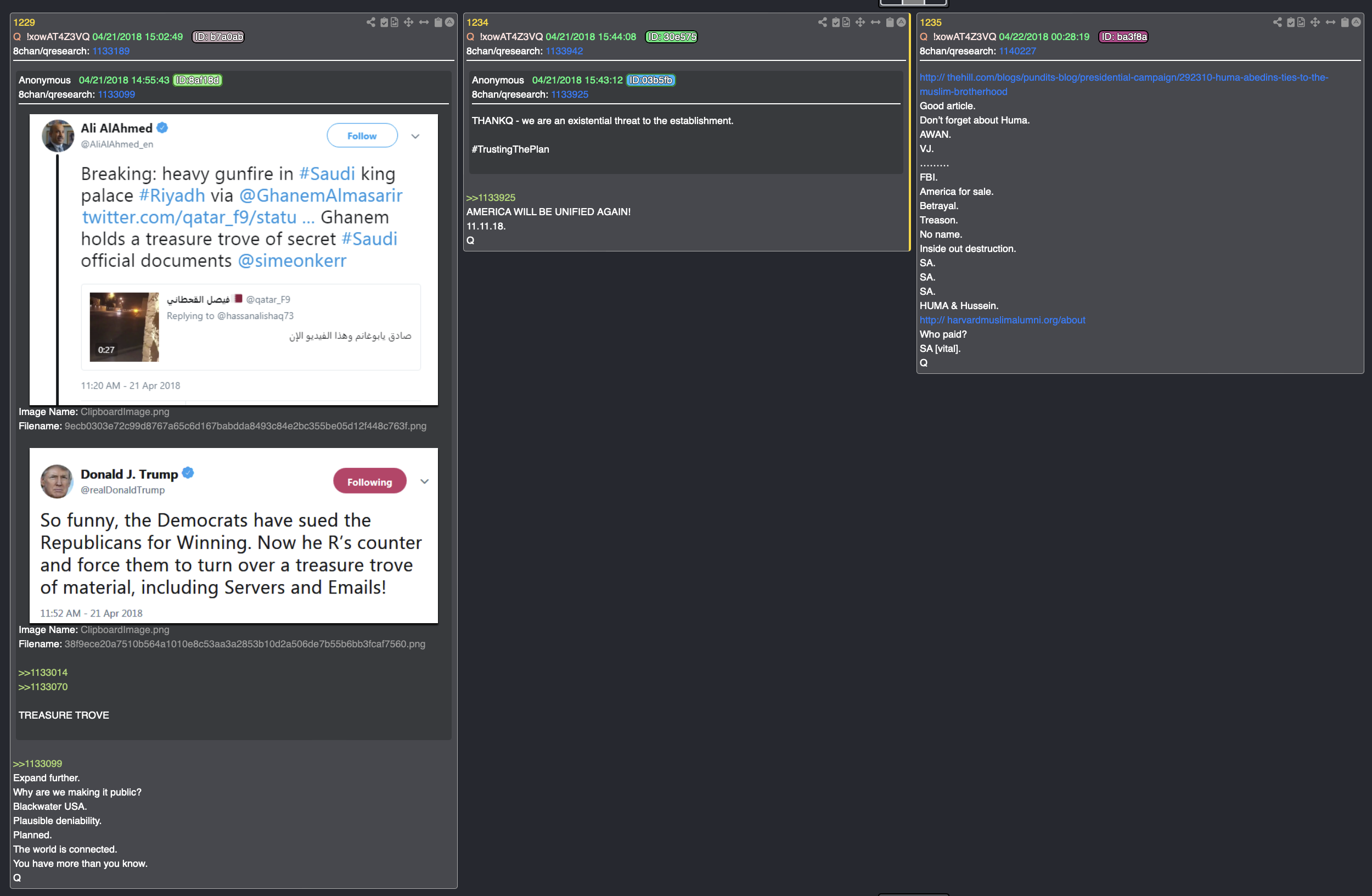Click clipboard-check icon on post 1235
This screenshot has height=896, width=1372.
coord(1291,22)
